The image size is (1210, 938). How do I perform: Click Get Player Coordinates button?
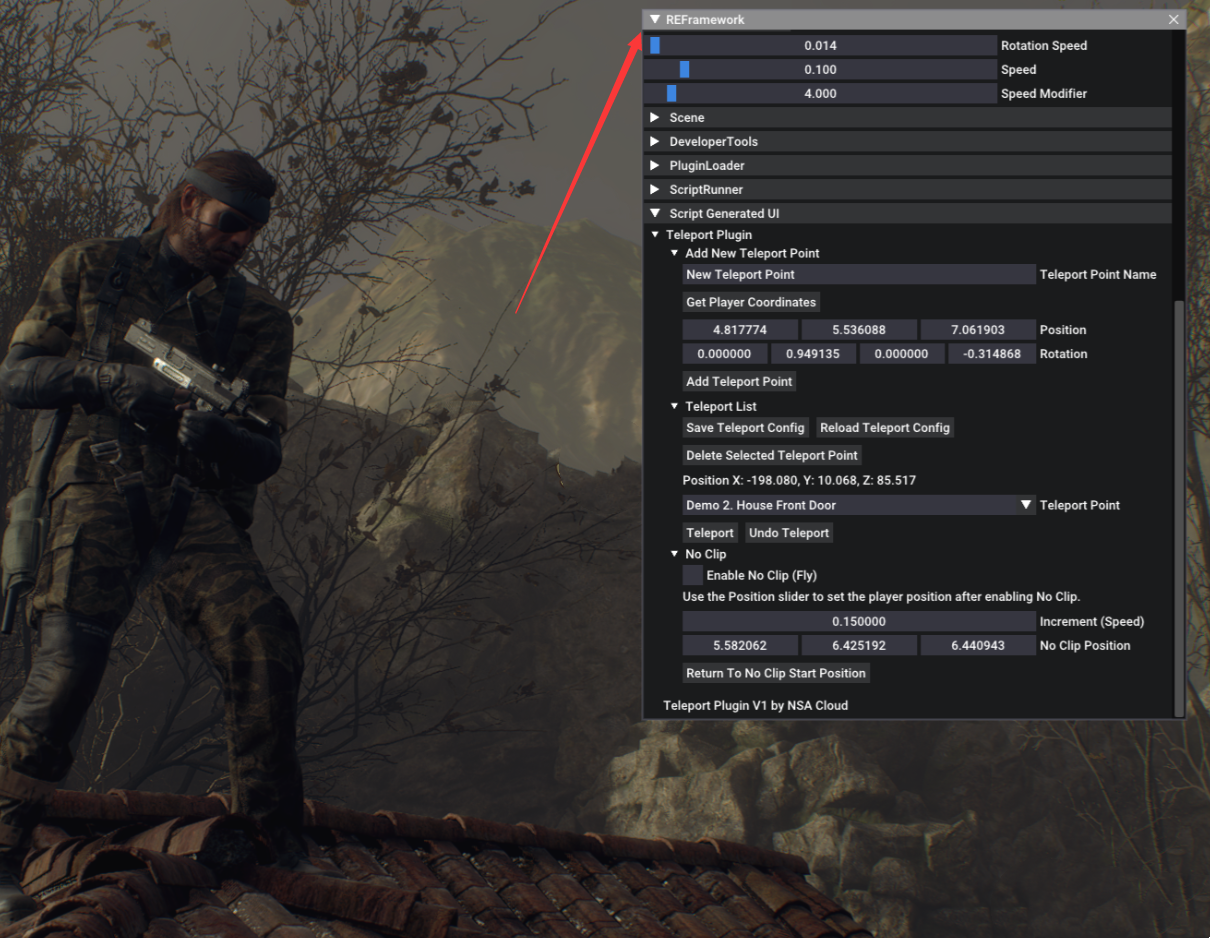coord(751,302)
